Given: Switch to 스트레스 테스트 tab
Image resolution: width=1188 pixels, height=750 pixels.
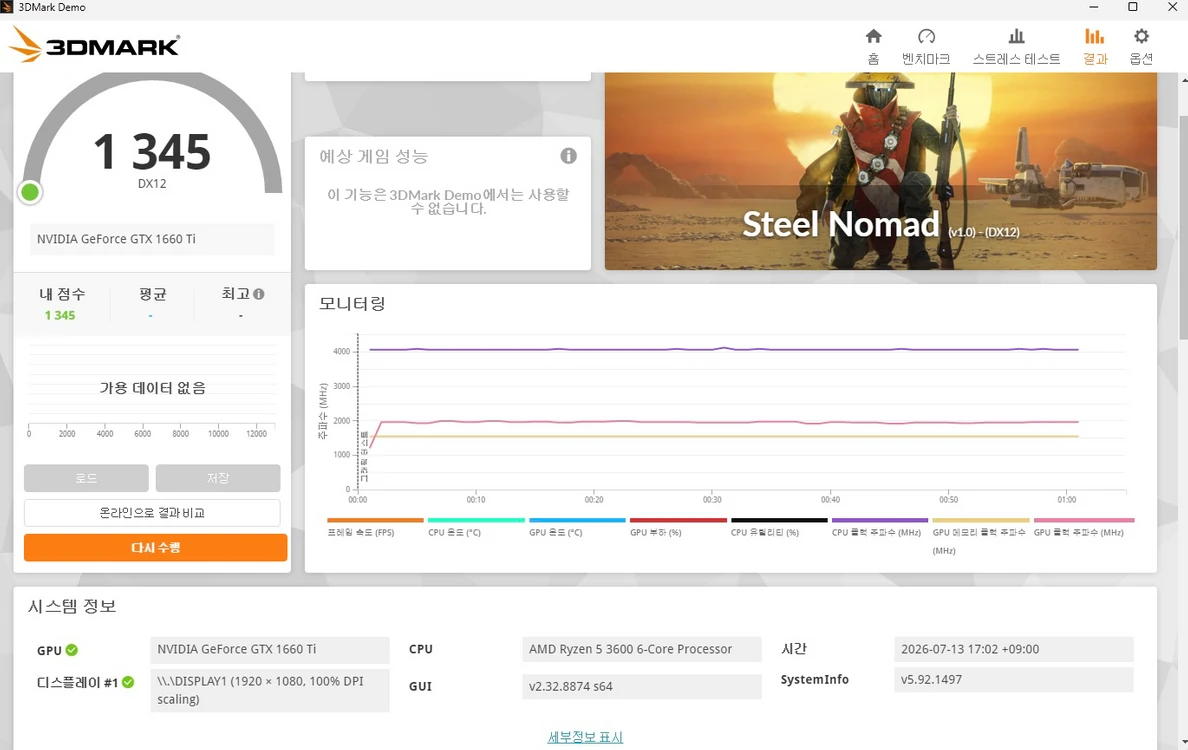Looking at the screenshot, I should pyautogui.click(x=1016, y=46).
